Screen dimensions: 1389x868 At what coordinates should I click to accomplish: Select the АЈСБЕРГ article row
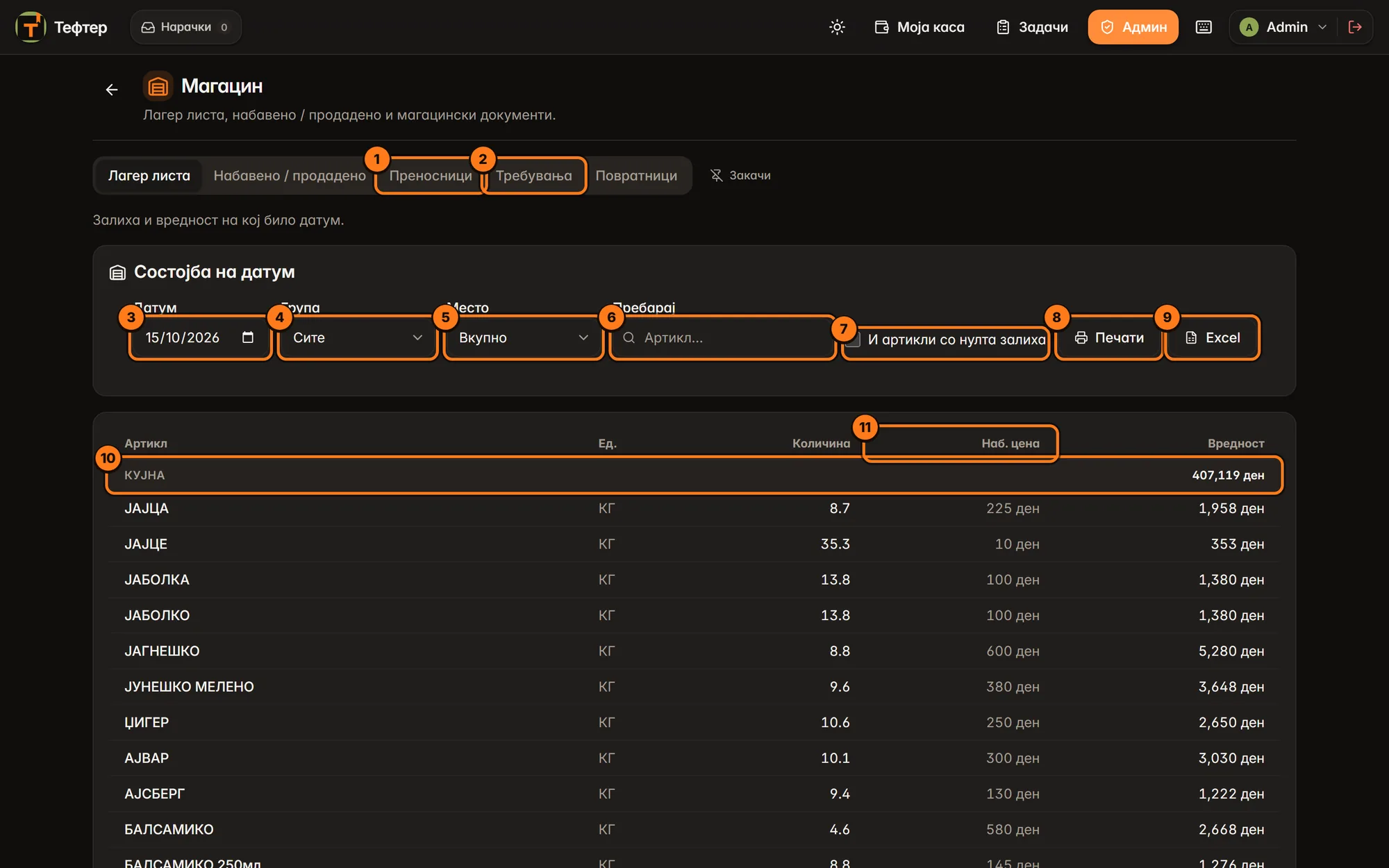click(694, 794)
